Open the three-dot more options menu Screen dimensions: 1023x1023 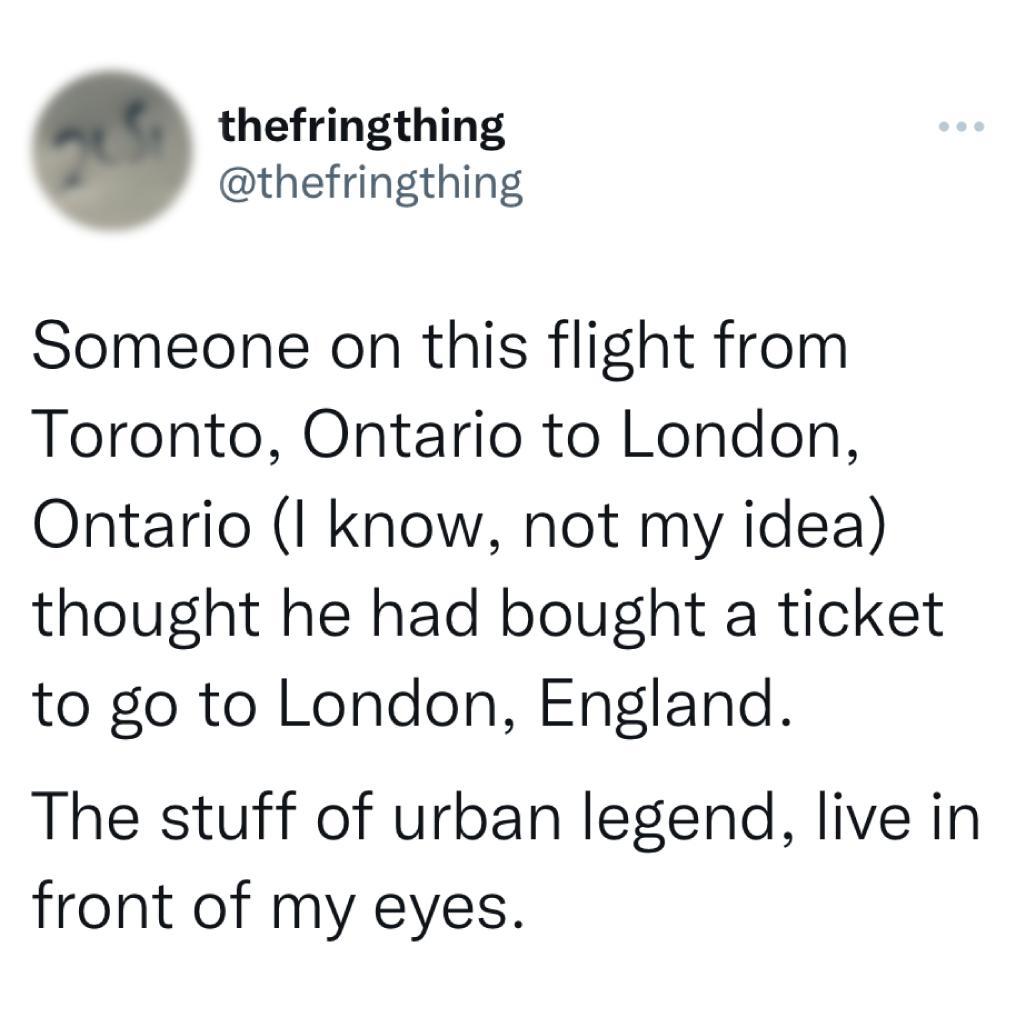click(x=963, y=127)
